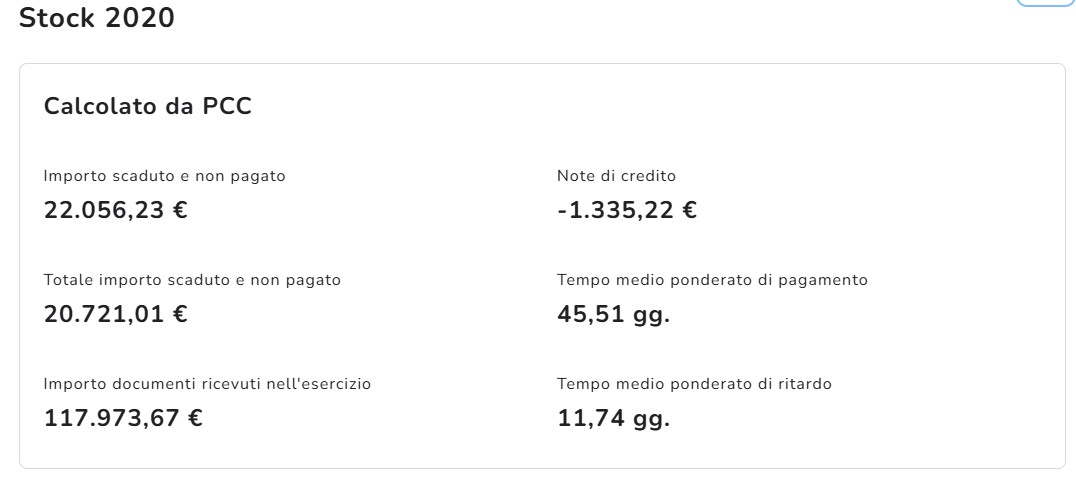Viewport: 1076px width, 489px height.
Task: Click the gg. unit after 11,74
Action: coord(652,419)
